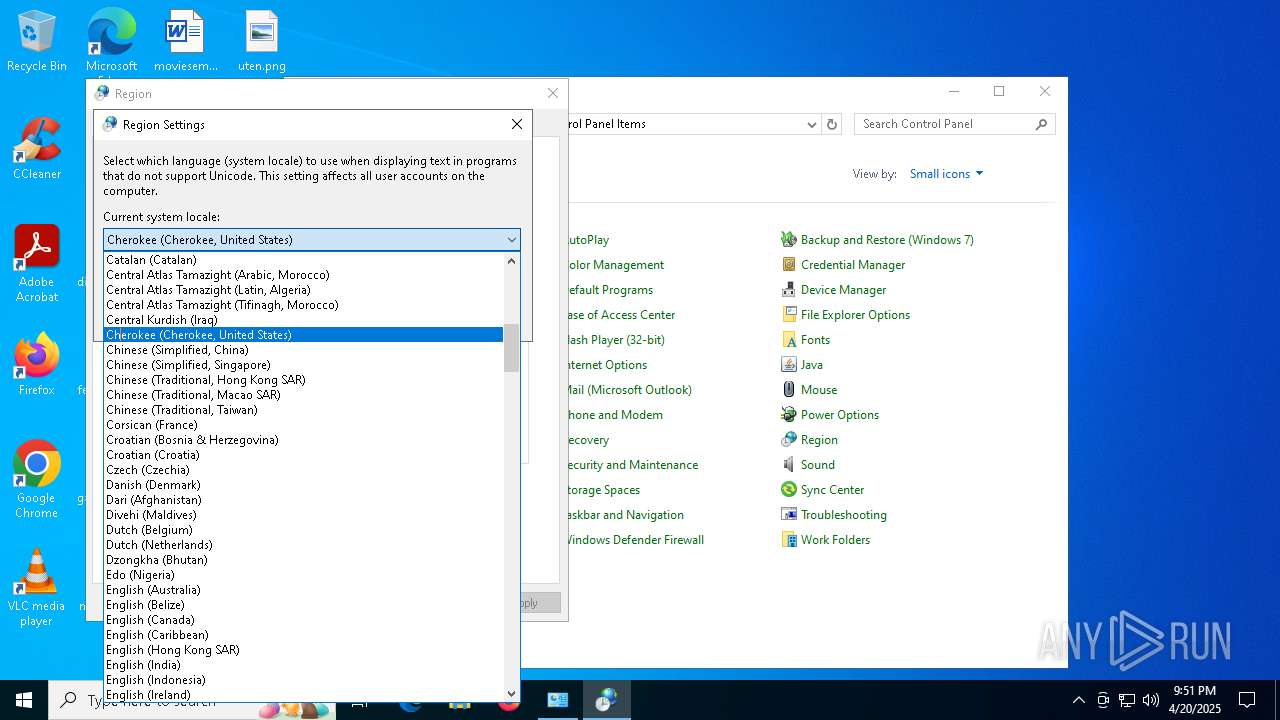
Task: Select English (Australia) locale
Action: click(304, 590)
